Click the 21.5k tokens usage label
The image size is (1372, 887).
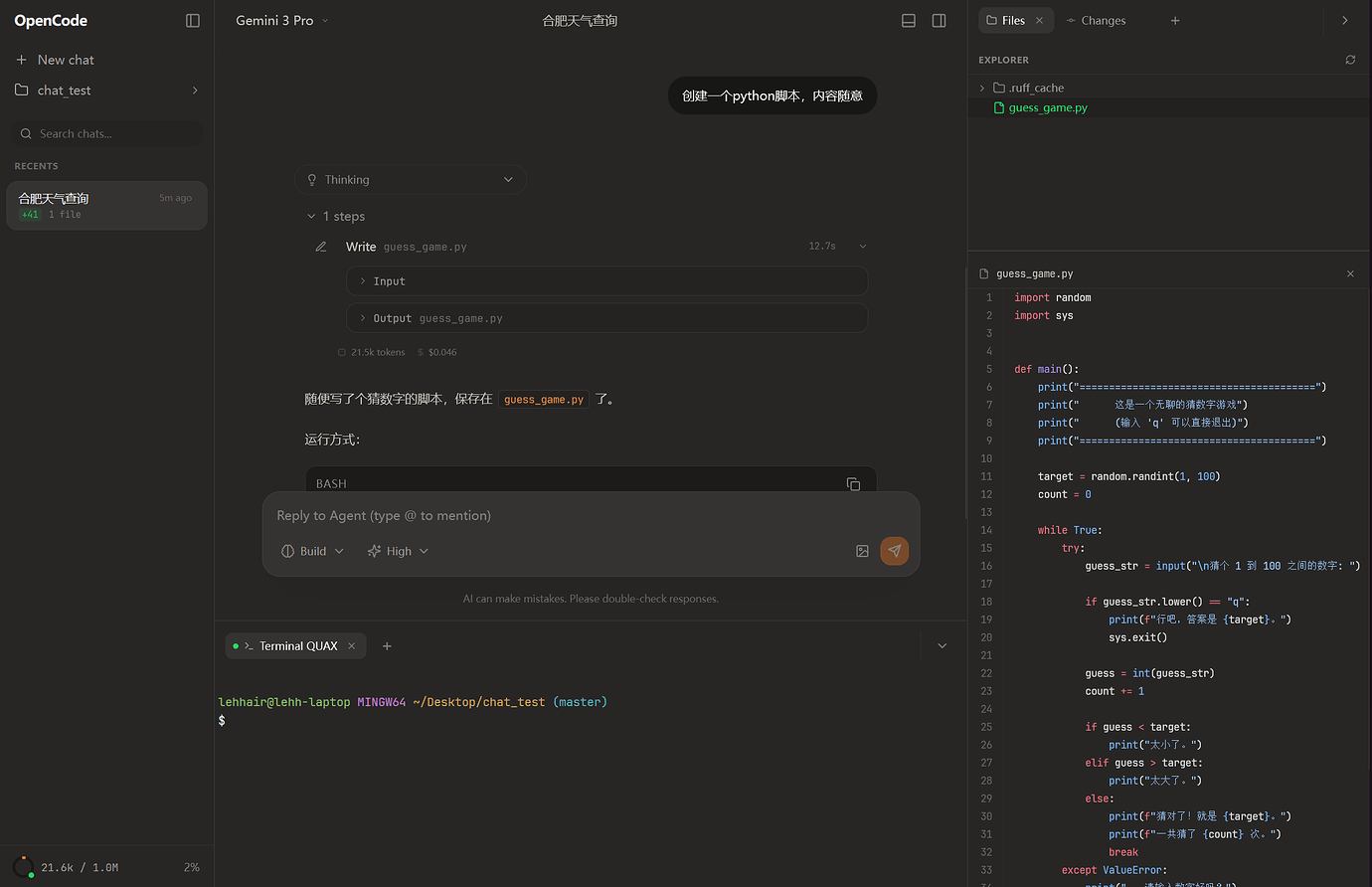(x=378, y=352)
